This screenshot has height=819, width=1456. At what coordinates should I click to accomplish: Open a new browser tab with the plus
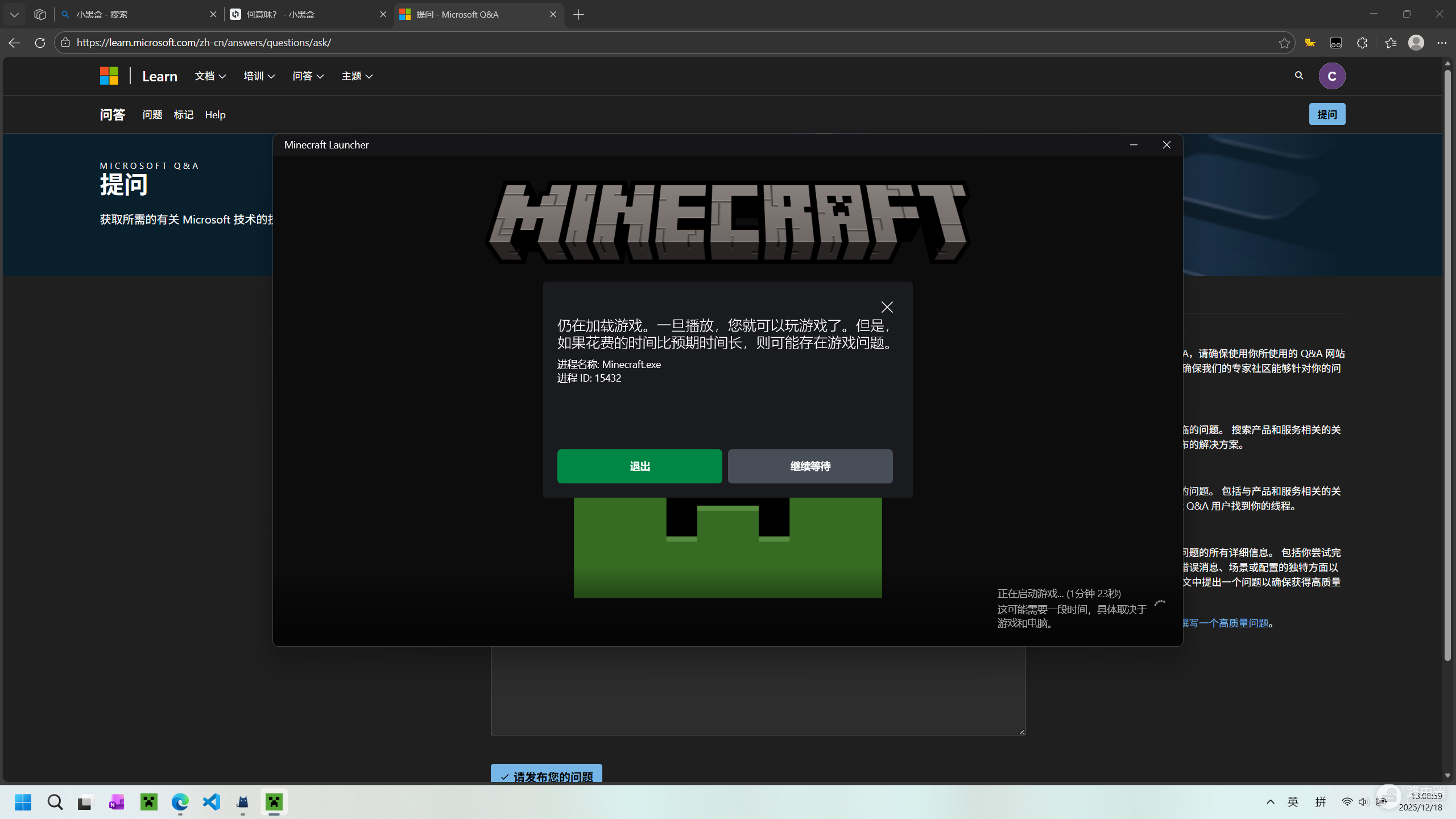point(578,14)
